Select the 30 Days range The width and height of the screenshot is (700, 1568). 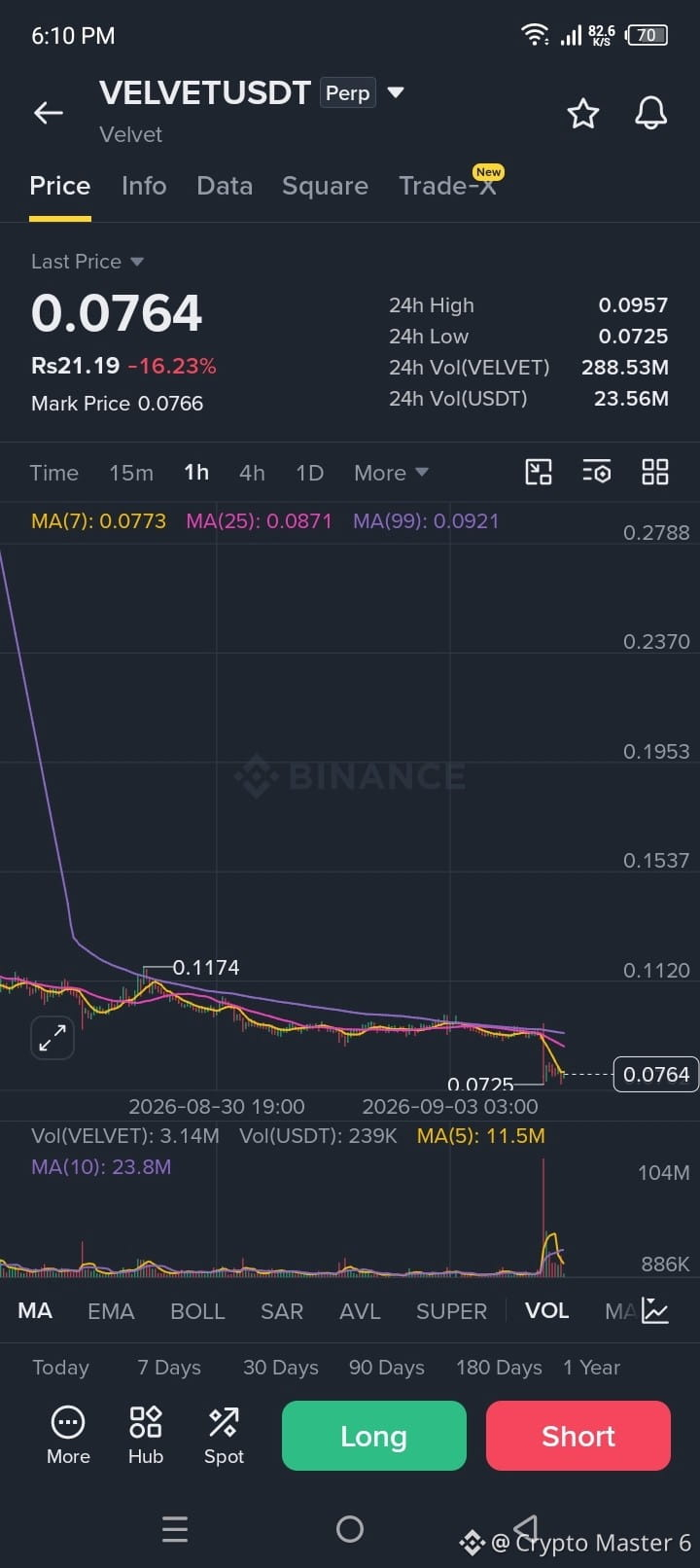click(281, 1368)
